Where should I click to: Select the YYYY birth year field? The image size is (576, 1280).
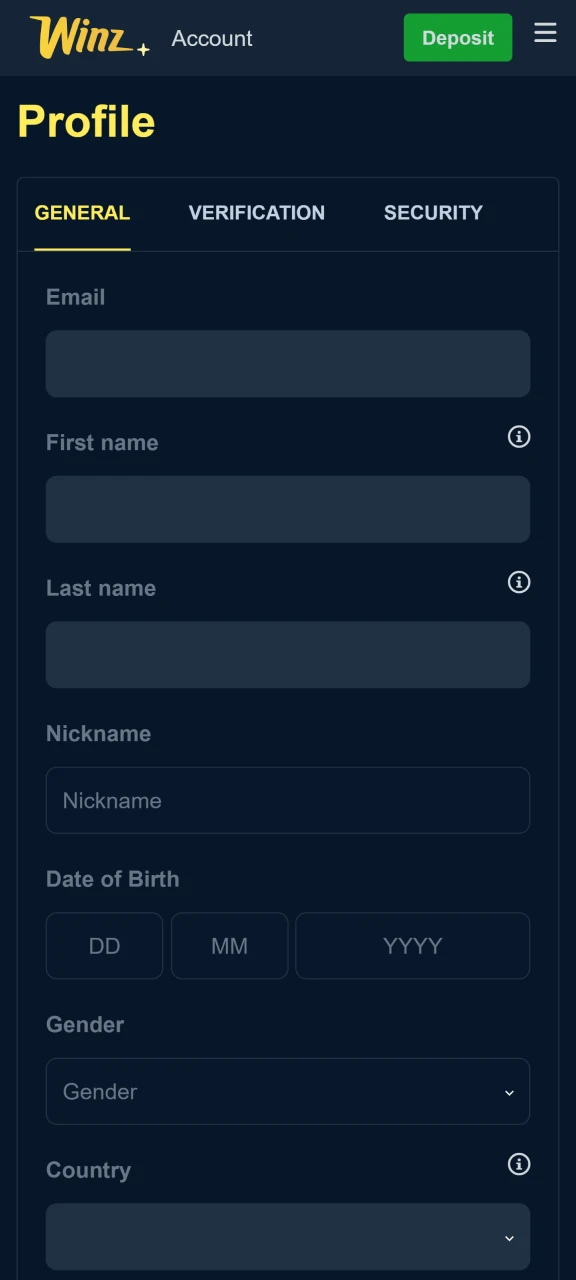412,945
